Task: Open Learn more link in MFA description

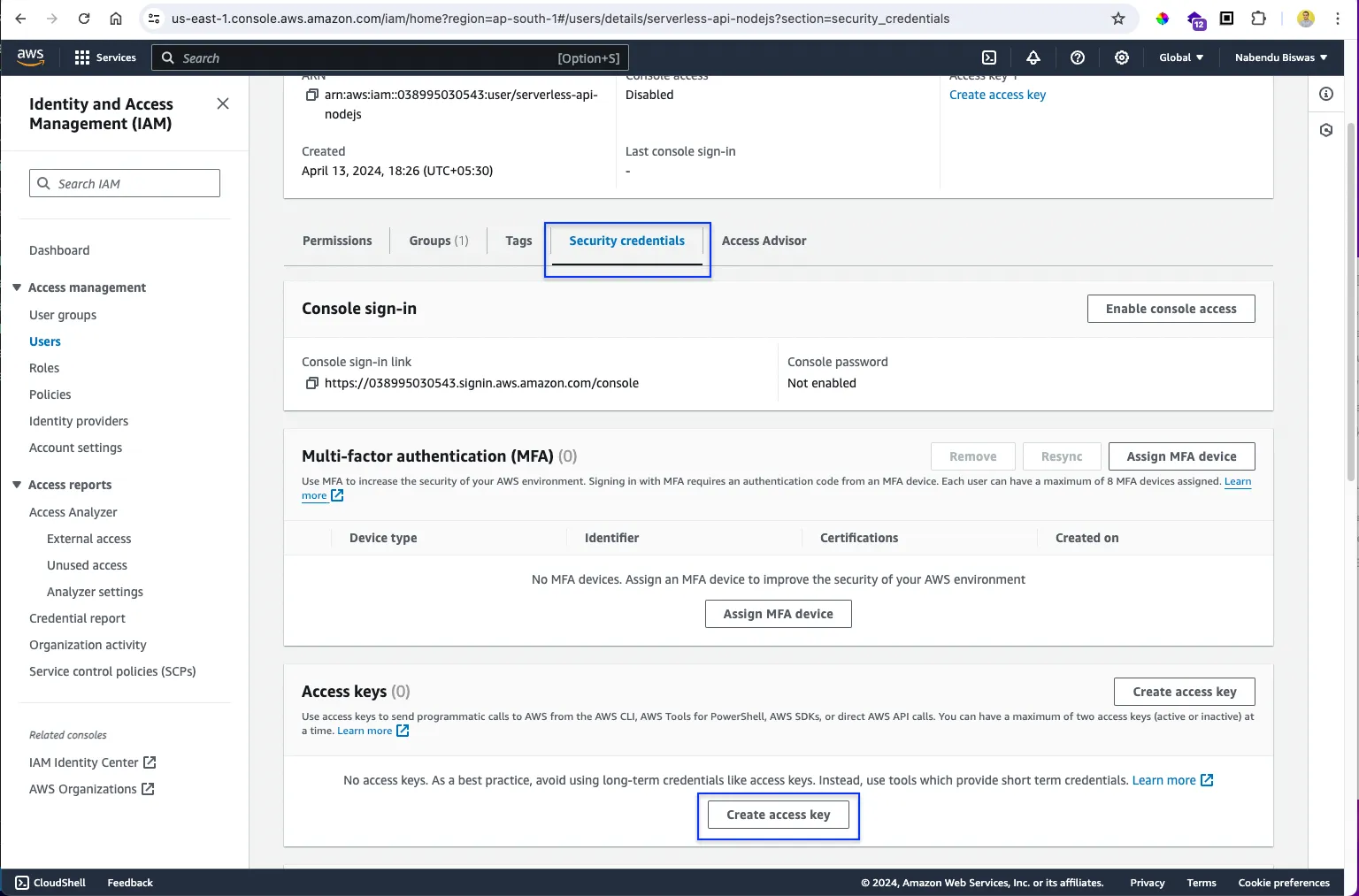Action: pos(1238,481)
